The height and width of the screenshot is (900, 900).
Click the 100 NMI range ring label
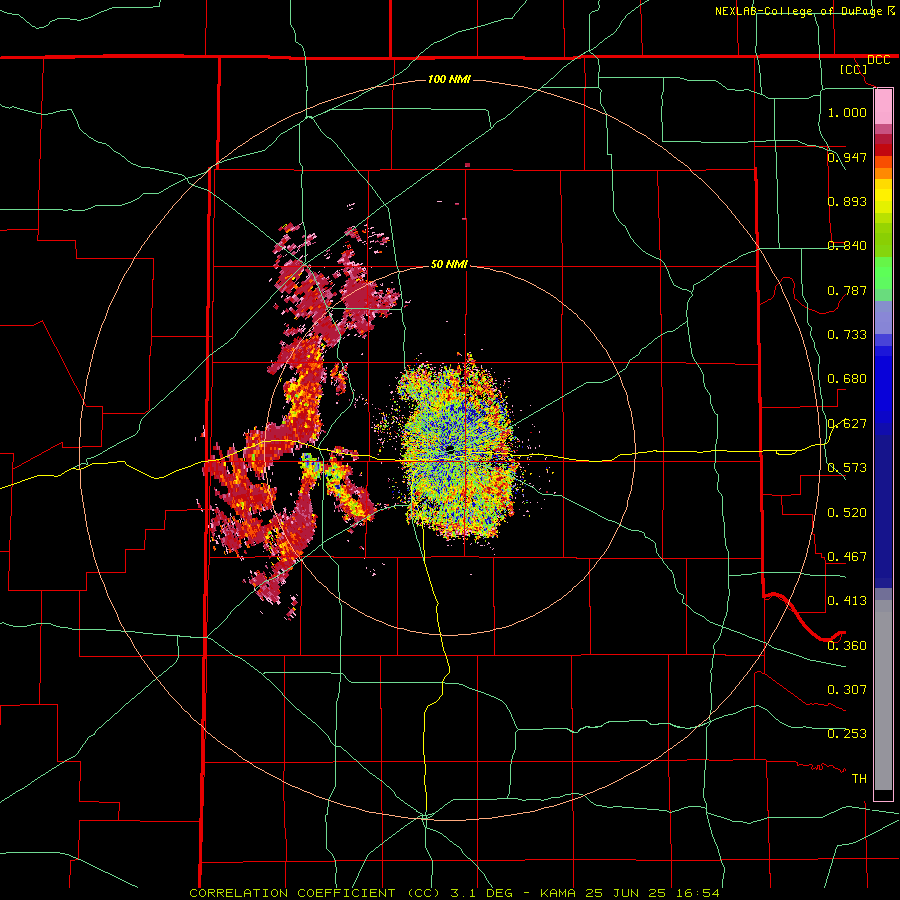tap(449, 79)
